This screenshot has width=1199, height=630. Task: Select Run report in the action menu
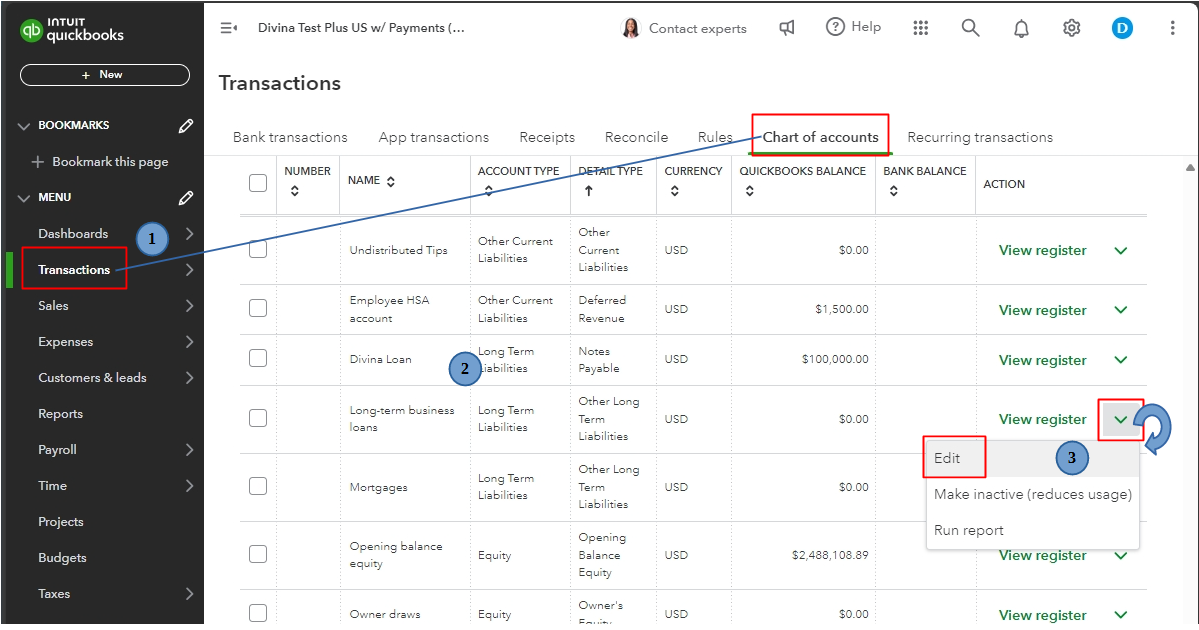[x=968, y=530]
